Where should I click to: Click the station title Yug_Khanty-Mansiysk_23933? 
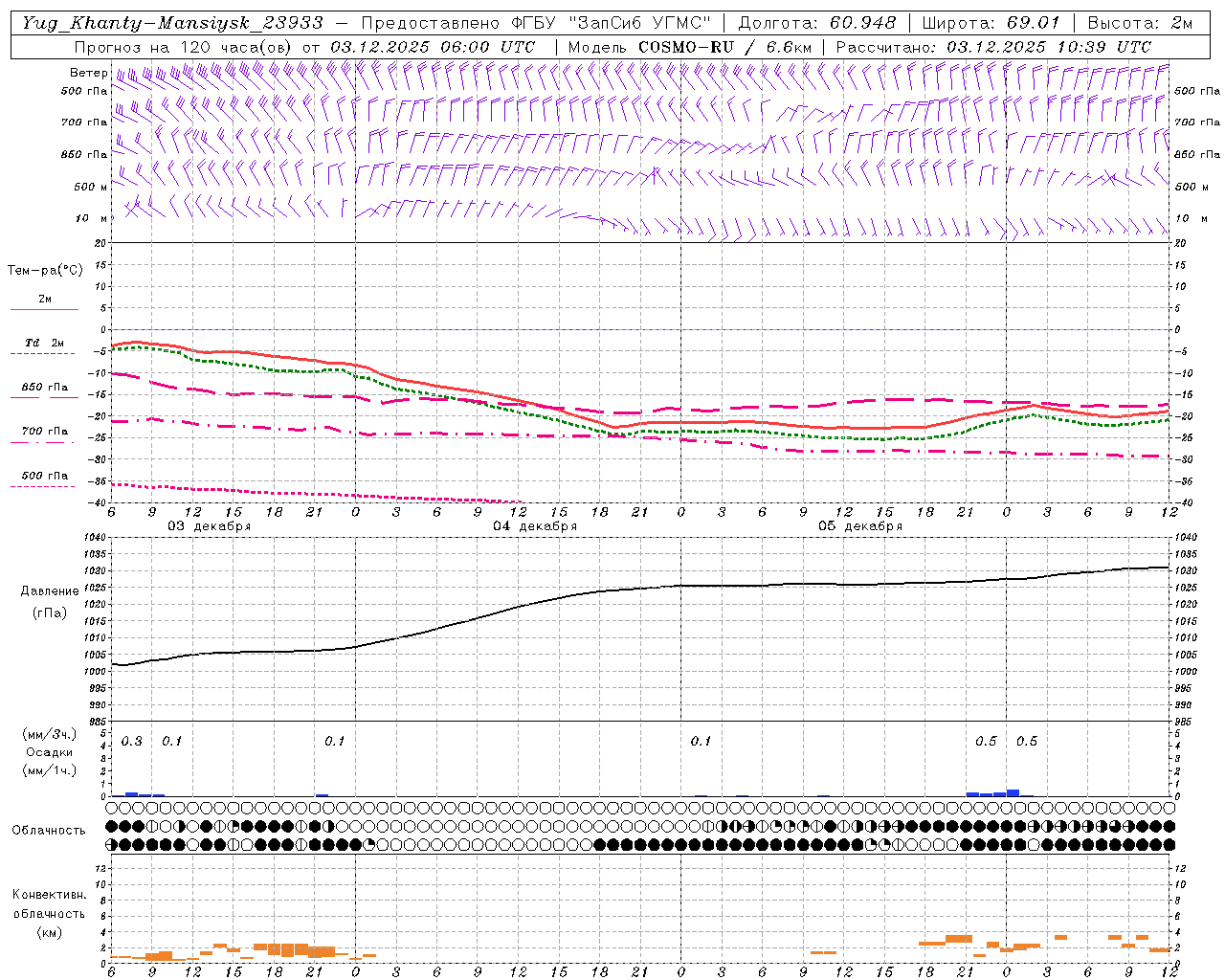(x=172, y=23)
